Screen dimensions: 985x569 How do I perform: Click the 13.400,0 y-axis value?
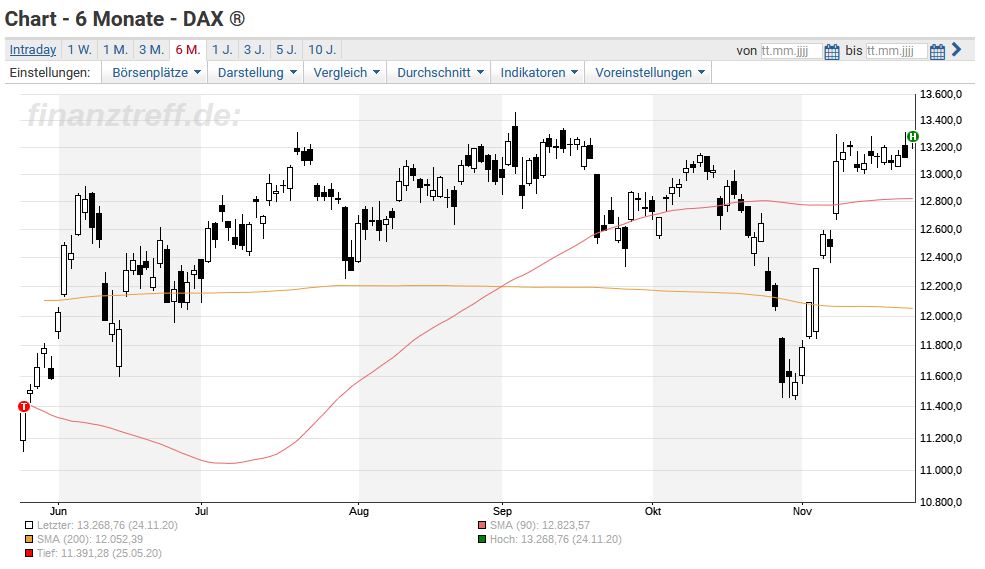(x=940, y=121)
